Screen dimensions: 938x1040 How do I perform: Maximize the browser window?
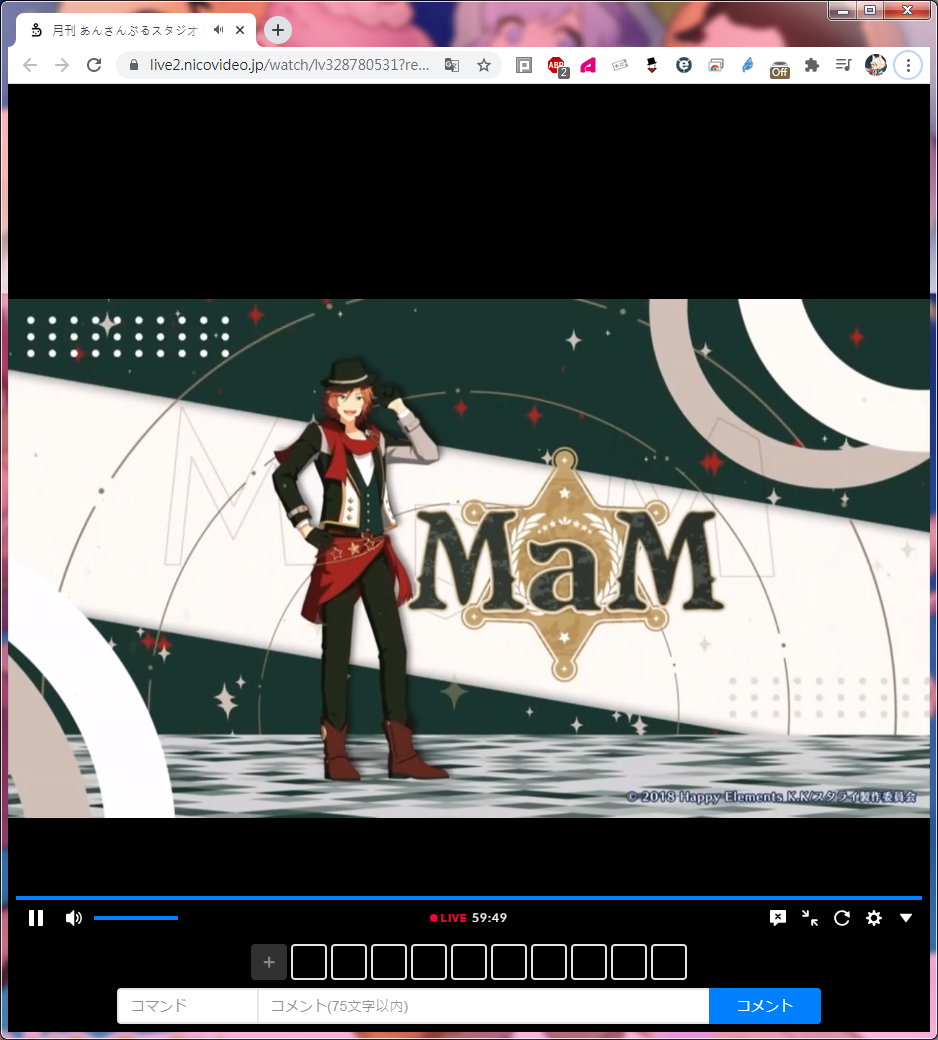coord(870,10)
